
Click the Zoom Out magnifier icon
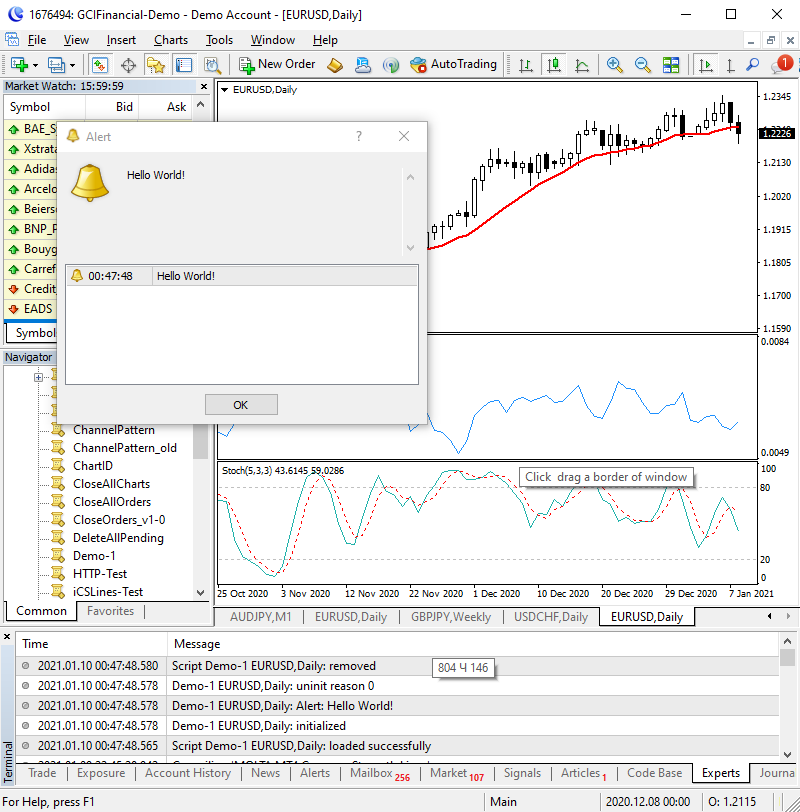(x=642, y=65)
